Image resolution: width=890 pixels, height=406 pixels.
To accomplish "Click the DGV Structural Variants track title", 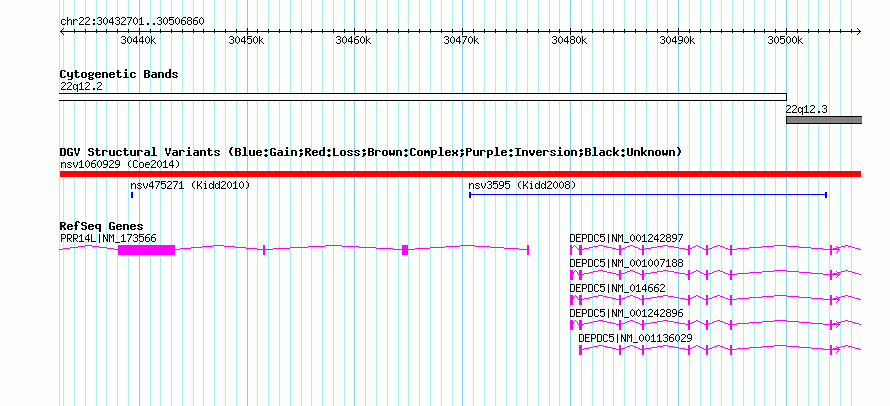I will pyautogui.click(x=371, y=152).
